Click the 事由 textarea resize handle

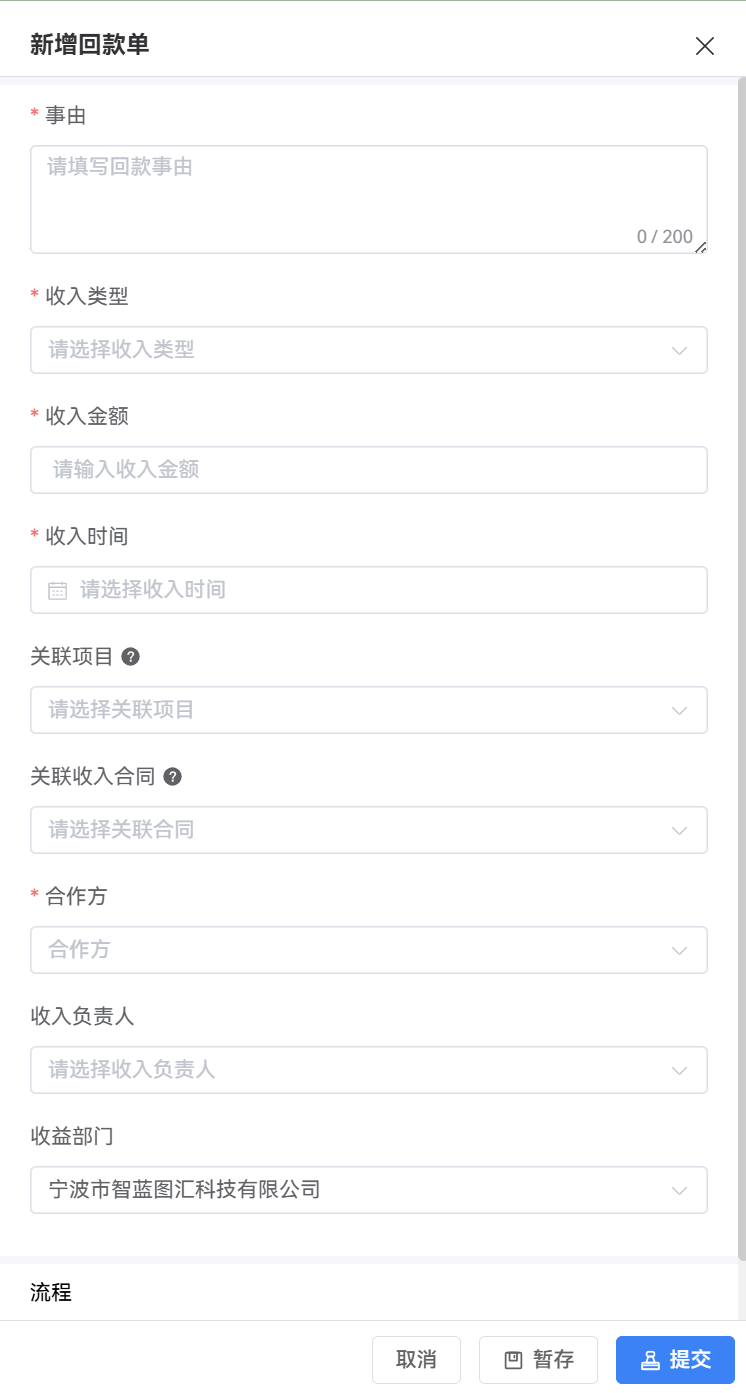[701, 248]
